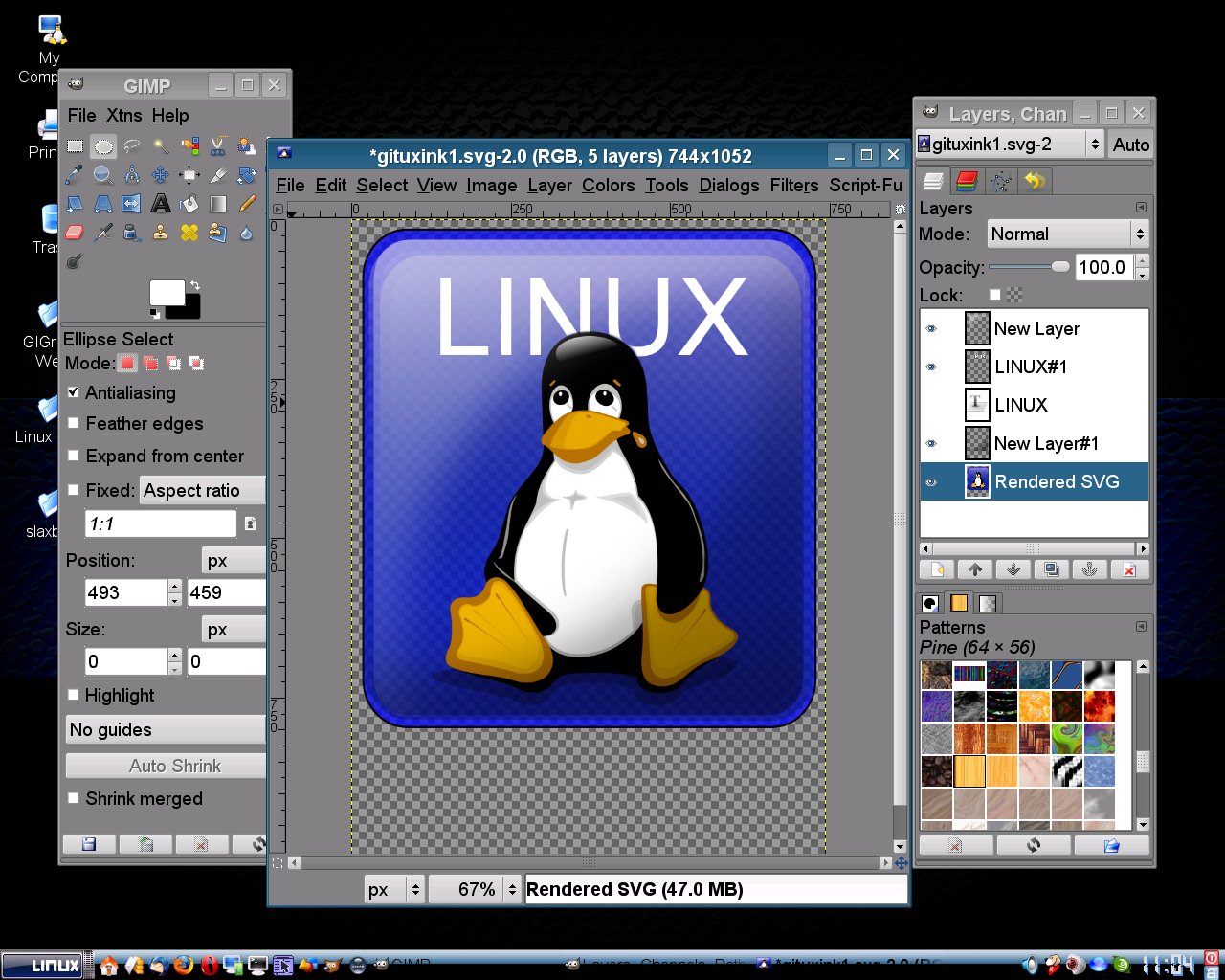1225x980 pixels.
Task: Open the No guides dropdown
Action: (x=166, y=729)
